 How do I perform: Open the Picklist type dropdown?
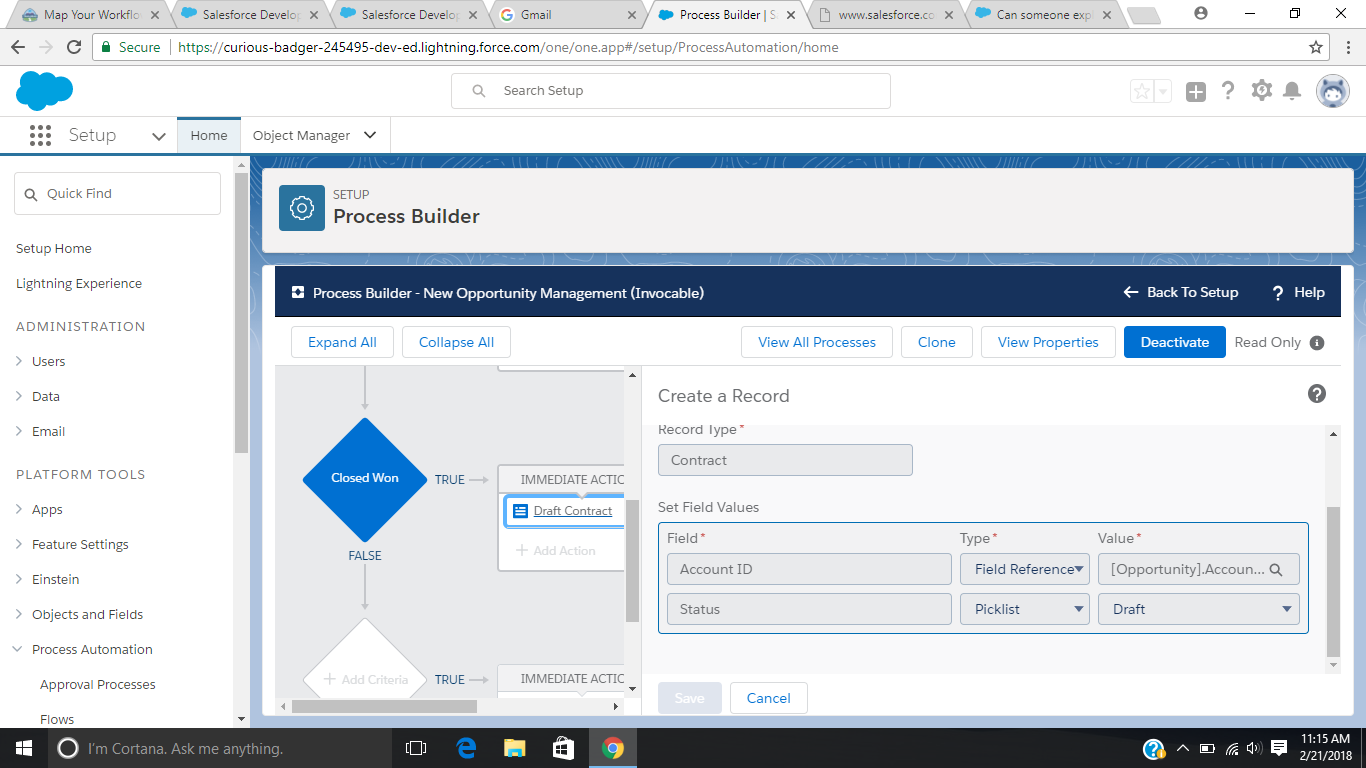pyautogui.click(x=1025, y=609)
